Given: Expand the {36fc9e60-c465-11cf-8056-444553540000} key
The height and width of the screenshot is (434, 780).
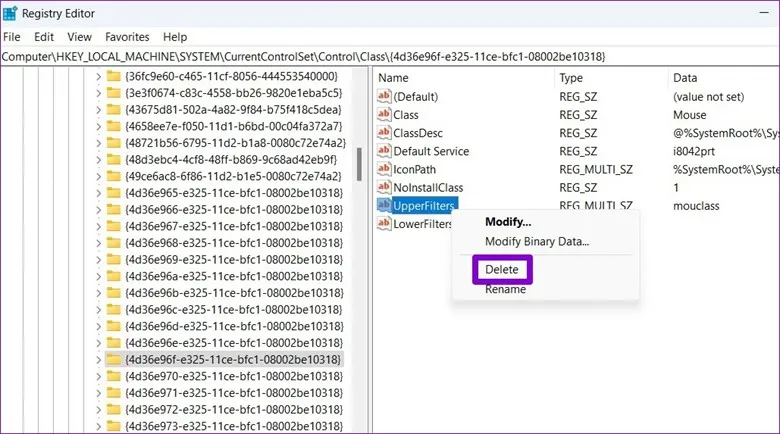Looking at the screenshot, I should click(x=96, y=76).
